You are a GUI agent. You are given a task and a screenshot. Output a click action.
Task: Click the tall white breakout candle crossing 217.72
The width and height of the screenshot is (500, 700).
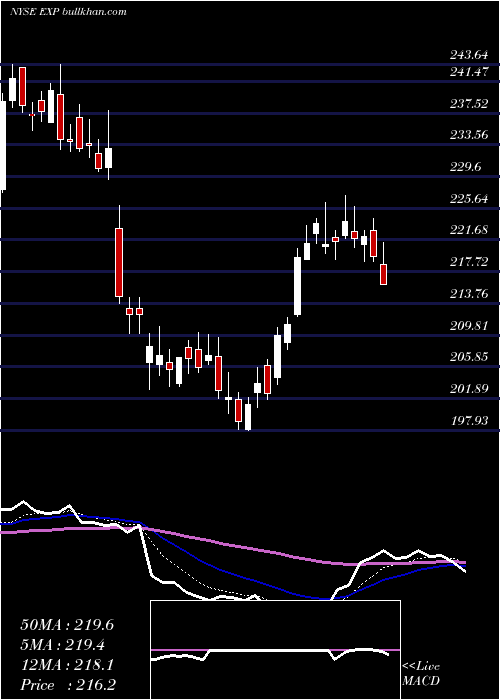click(297, 286)
